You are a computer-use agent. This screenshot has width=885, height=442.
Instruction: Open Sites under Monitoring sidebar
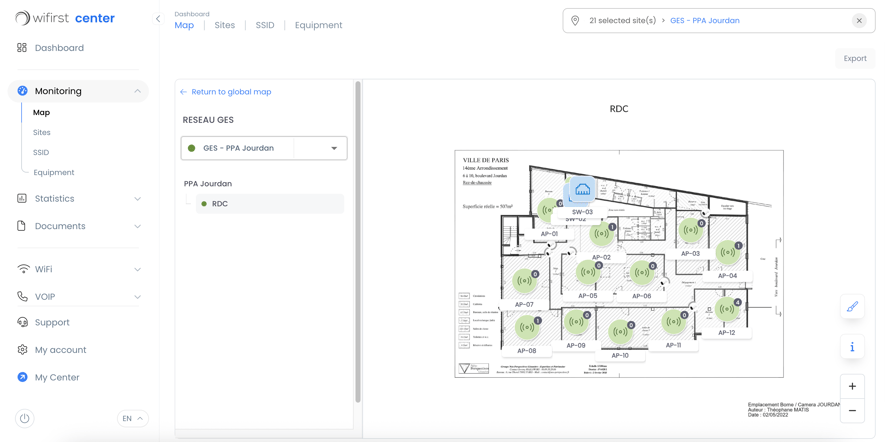click(x=42, y=133)
